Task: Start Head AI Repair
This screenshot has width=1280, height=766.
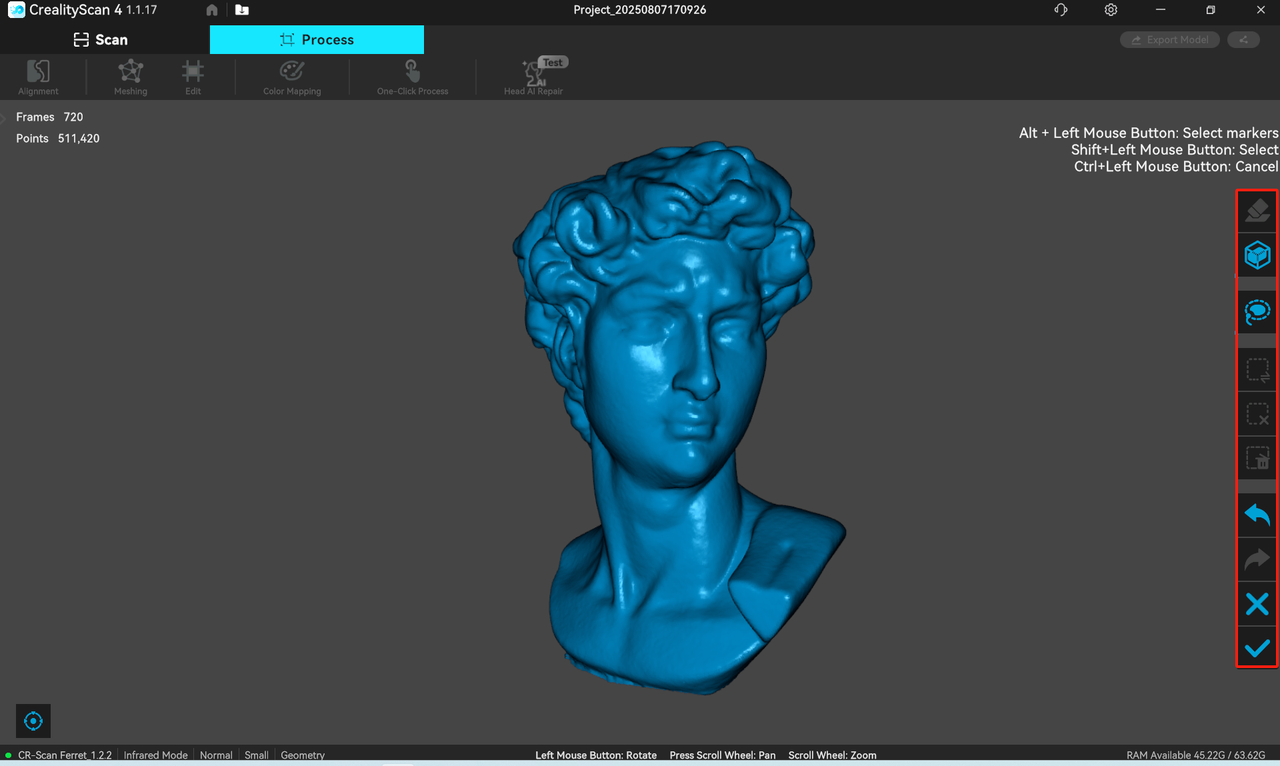Action: point(533,77)
